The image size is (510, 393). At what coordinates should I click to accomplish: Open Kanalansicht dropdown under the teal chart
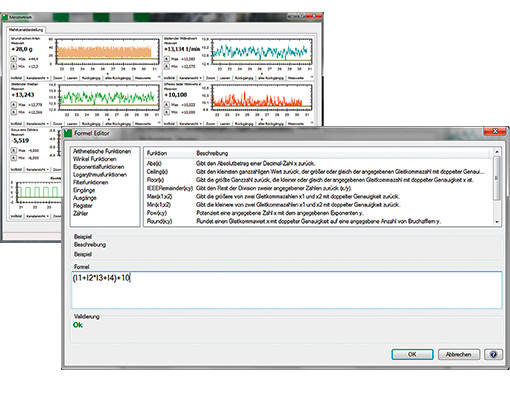[x=190, y=78]
